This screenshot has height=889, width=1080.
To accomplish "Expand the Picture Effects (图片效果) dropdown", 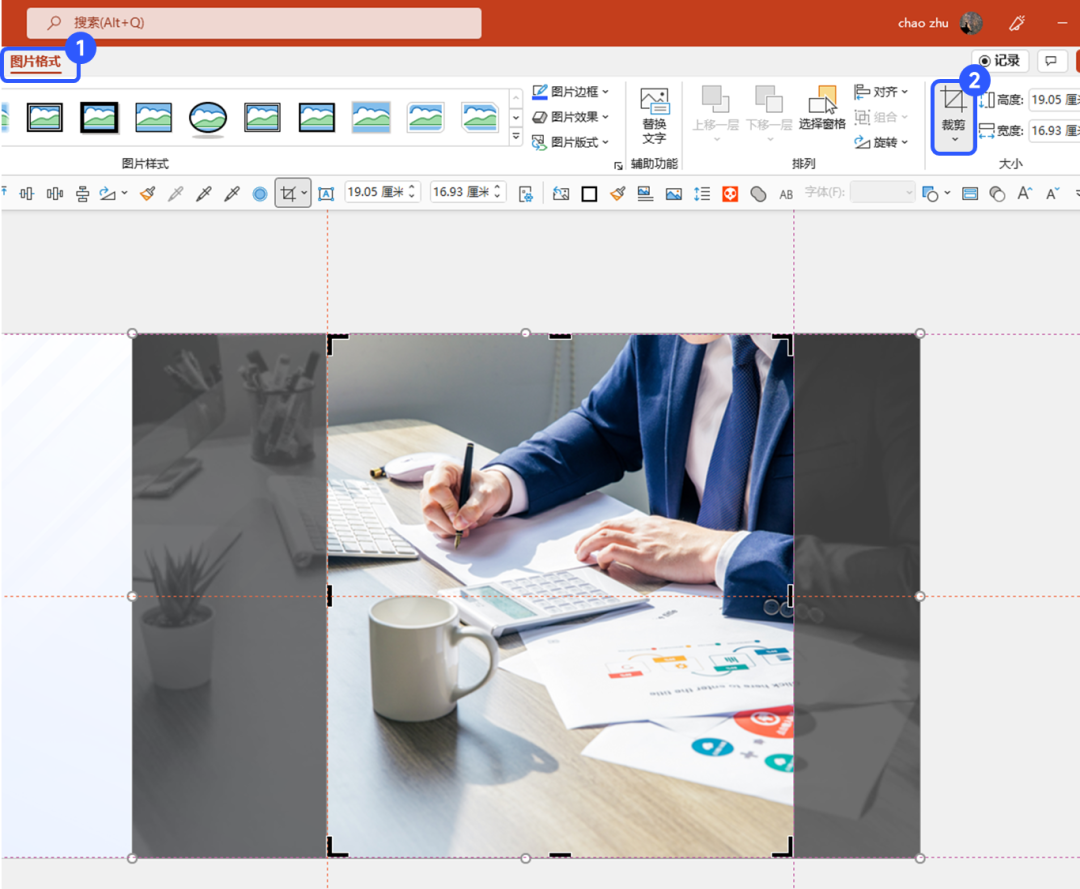I will click(x=570, y=117).
